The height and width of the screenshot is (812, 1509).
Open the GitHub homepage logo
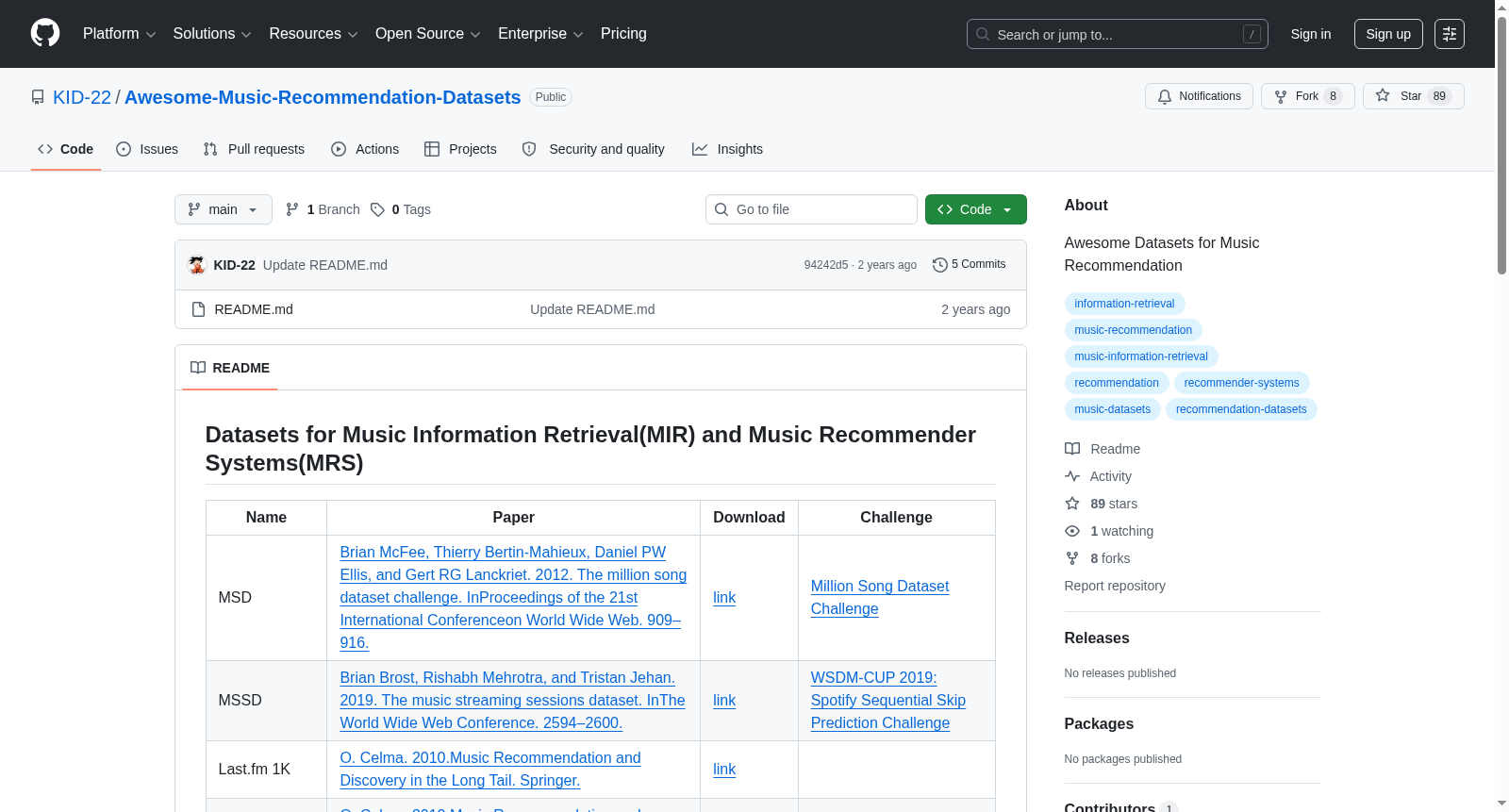click(45, 34)
